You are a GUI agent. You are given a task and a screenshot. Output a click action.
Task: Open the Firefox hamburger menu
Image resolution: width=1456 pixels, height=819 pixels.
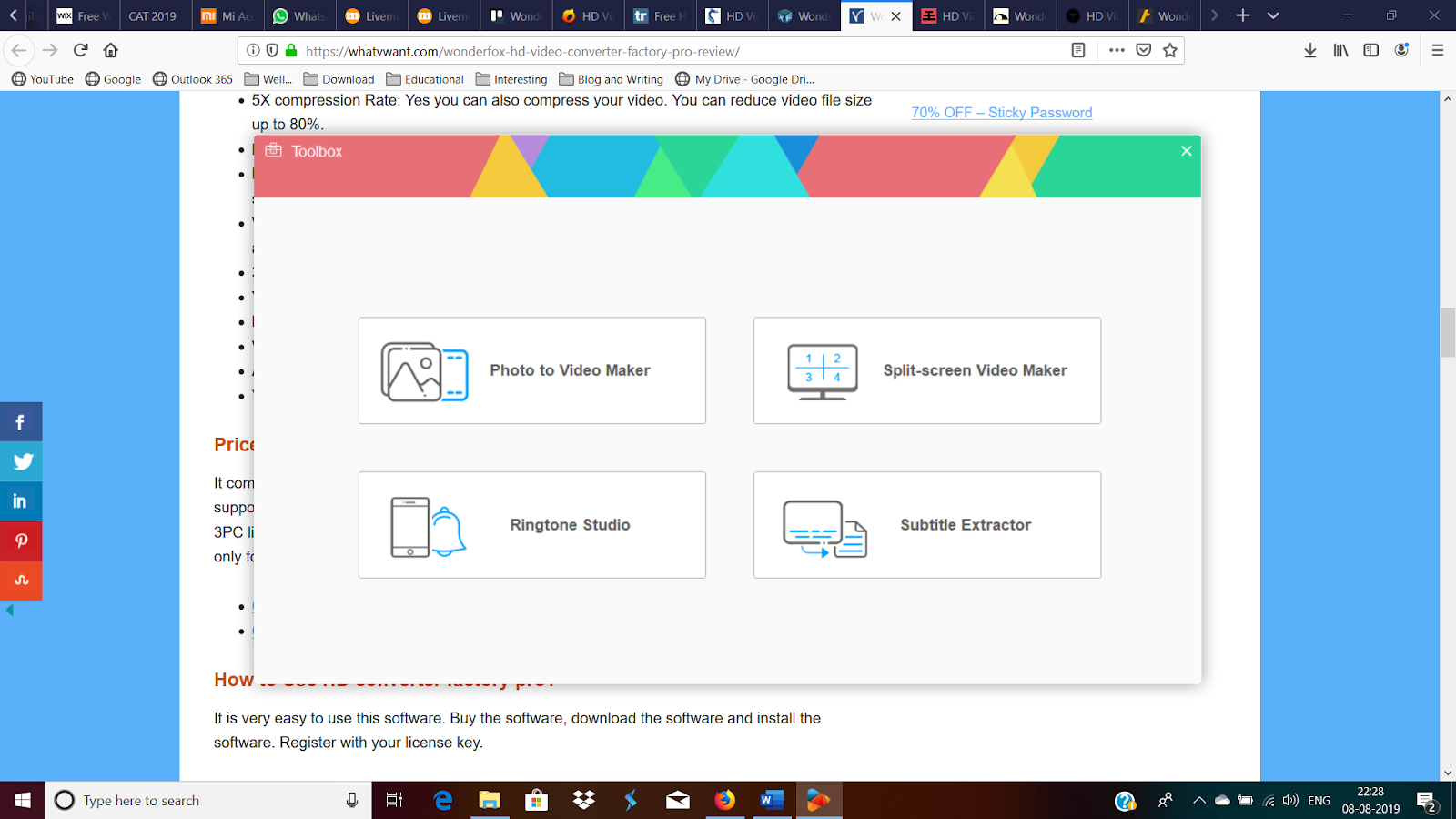(x=1438, y=51)
